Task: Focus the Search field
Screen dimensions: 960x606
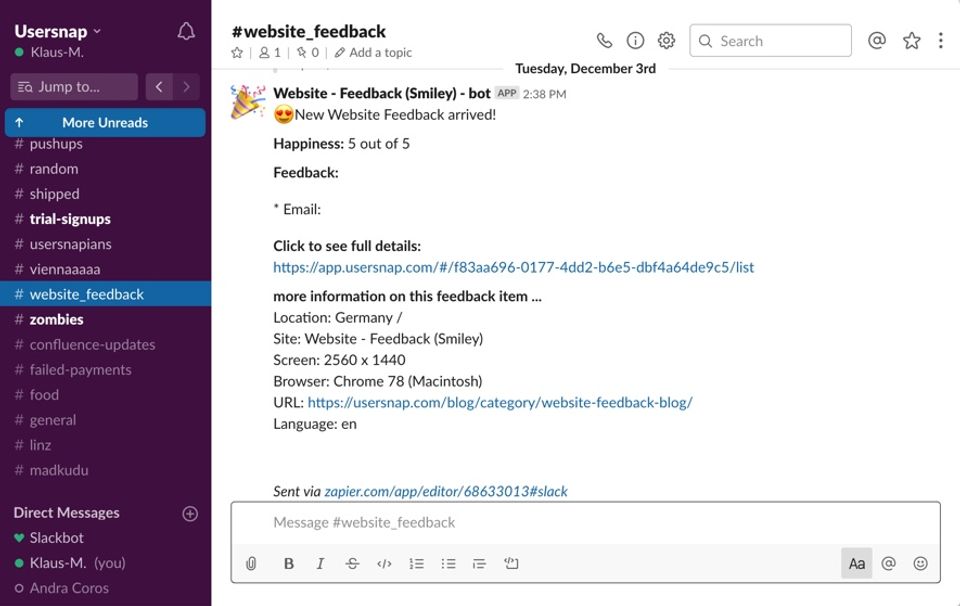Action: pos(770,41)
